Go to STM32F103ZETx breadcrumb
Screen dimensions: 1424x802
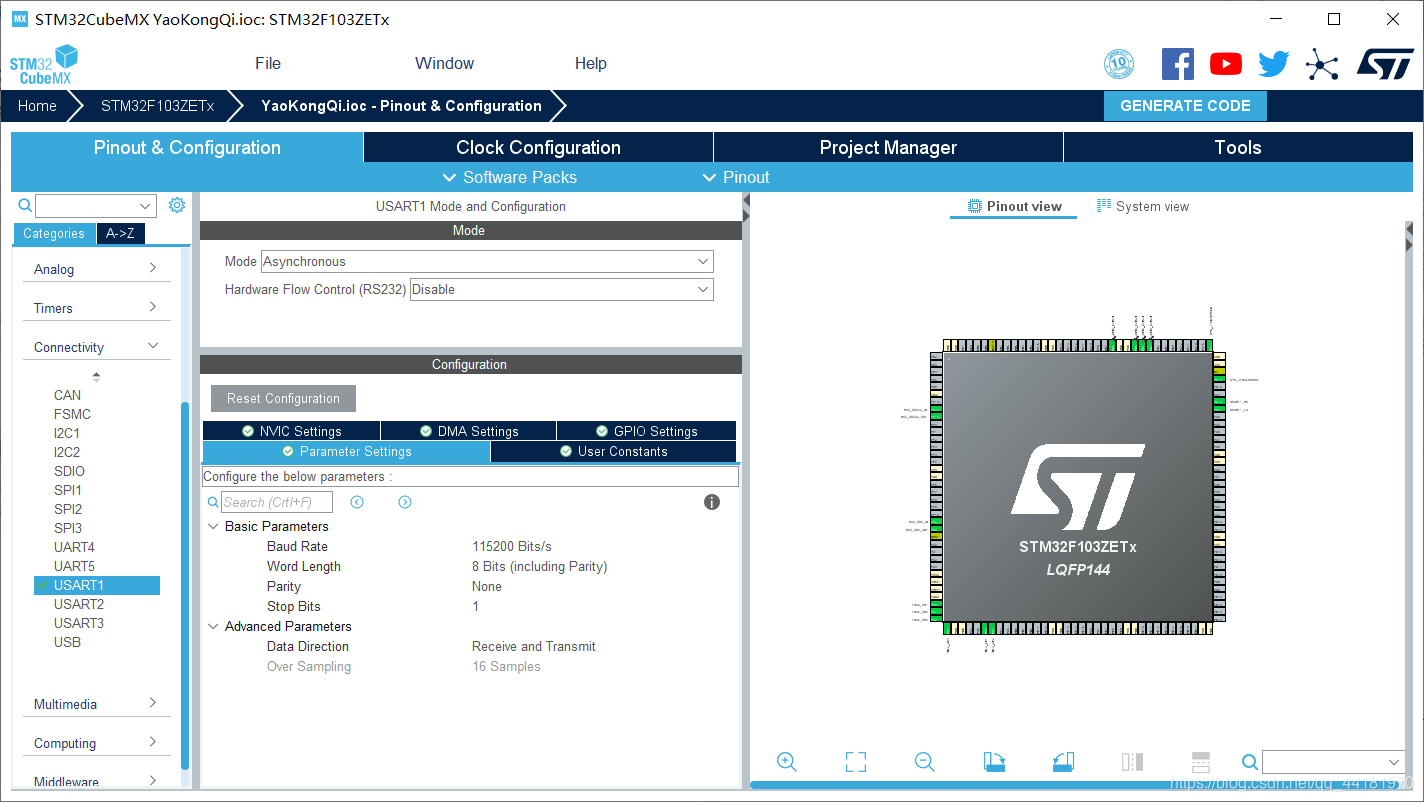pos(157,105)
